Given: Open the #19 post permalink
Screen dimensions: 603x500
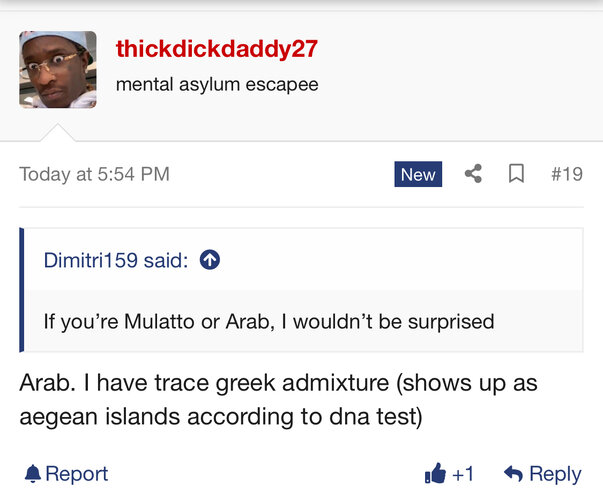Looking at the screenshot, I should pos(567,174).
